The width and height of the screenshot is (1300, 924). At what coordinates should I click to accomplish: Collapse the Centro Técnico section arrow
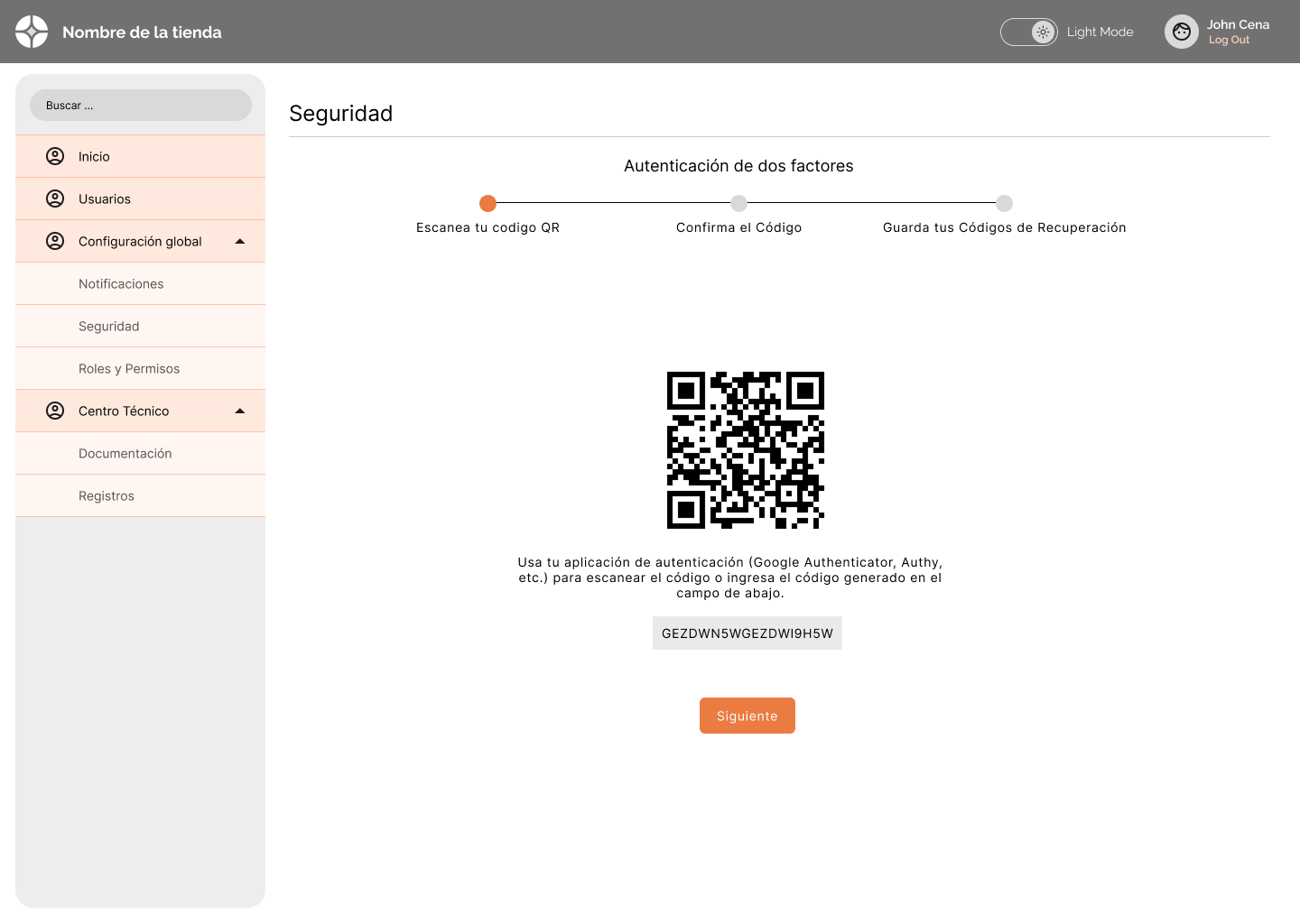[x=240, y=411]
